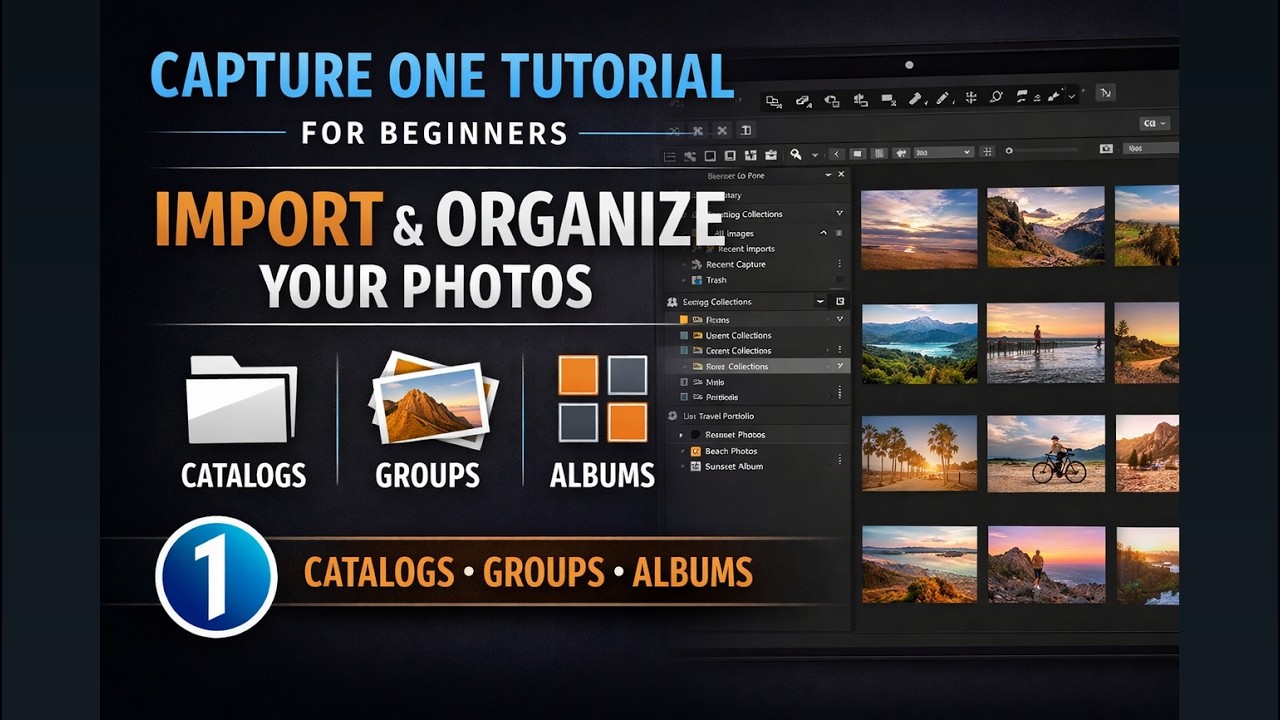Click the Recent Capture row icon
The image size is (1280, 720).
tap(697, 265)
